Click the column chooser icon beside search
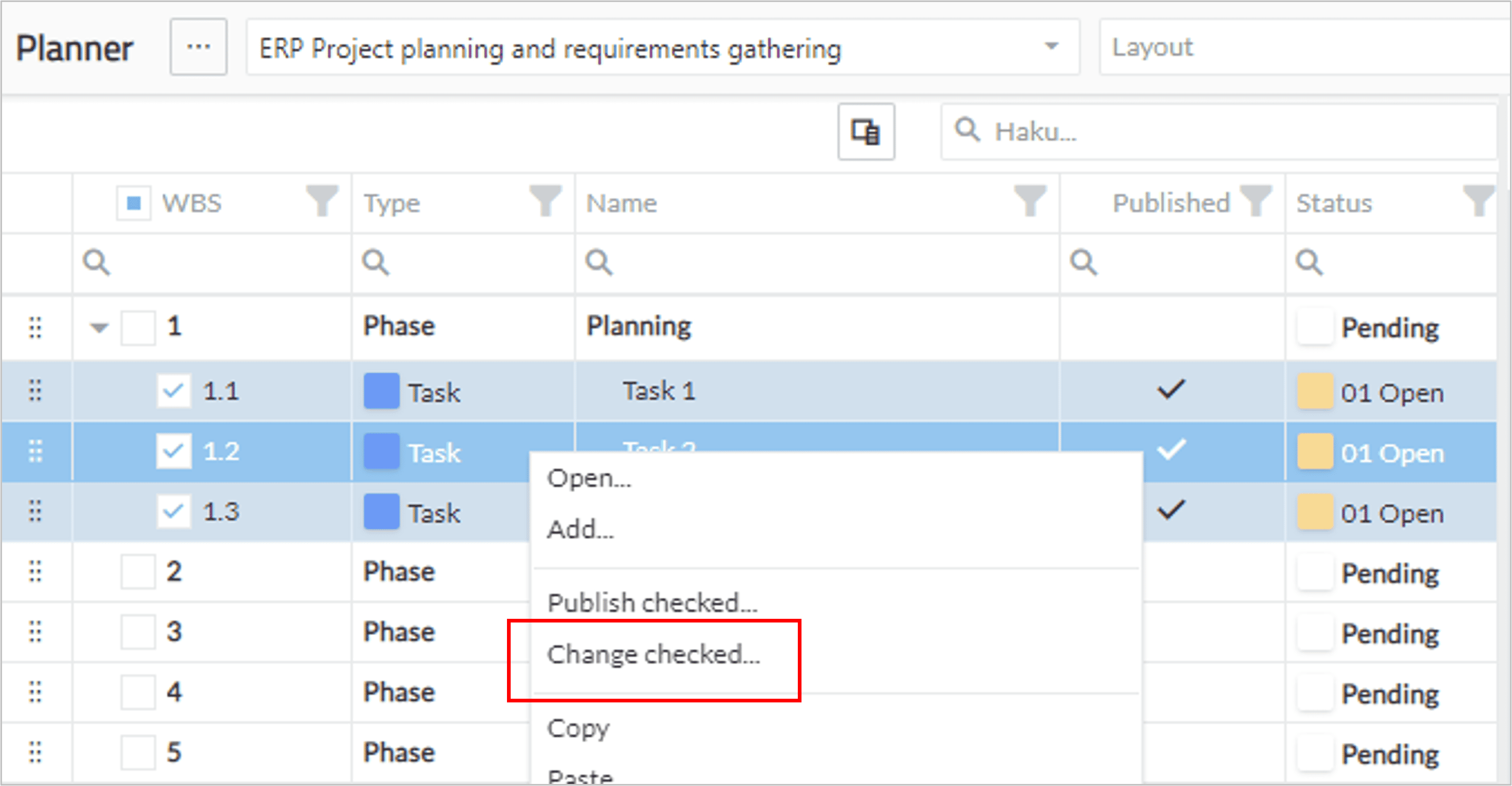The image size is (1512, 786). [x=866, y=131]
